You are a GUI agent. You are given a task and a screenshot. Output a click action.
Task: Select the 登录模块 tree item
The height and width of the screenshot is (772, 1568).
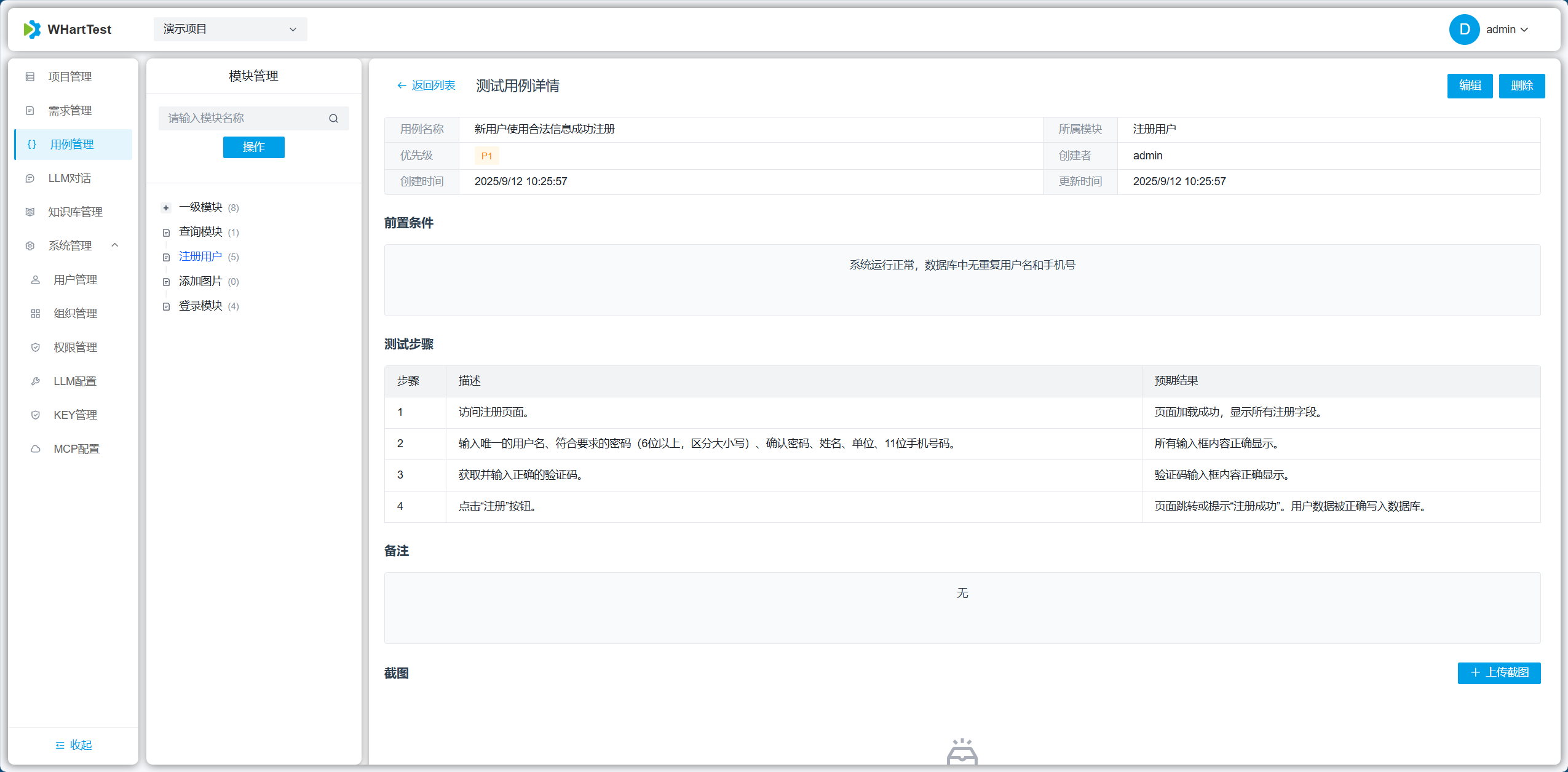[x=200, y=306]
